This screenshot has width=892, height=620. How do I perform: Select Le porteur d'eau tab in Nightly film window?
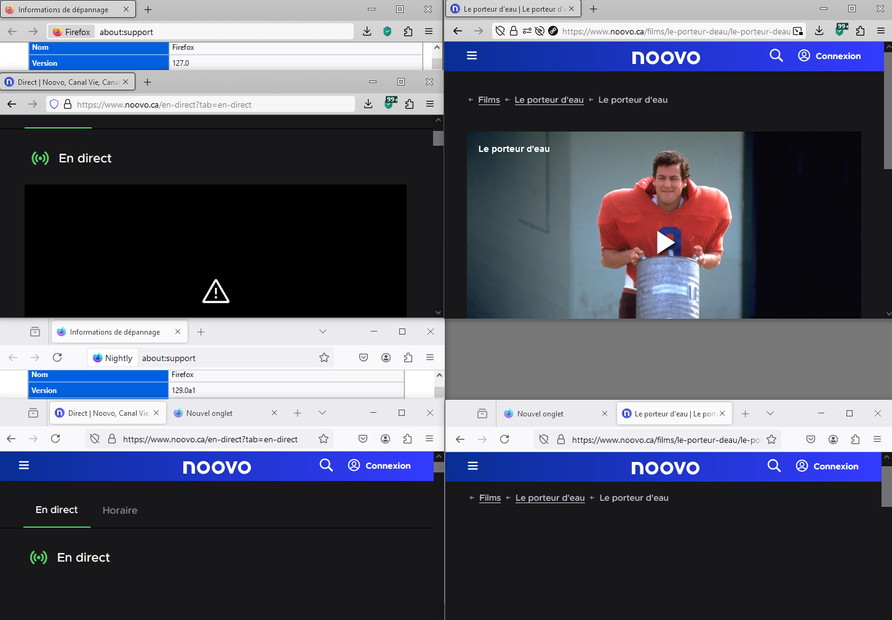pyautogui.click(x=675, y=414)
